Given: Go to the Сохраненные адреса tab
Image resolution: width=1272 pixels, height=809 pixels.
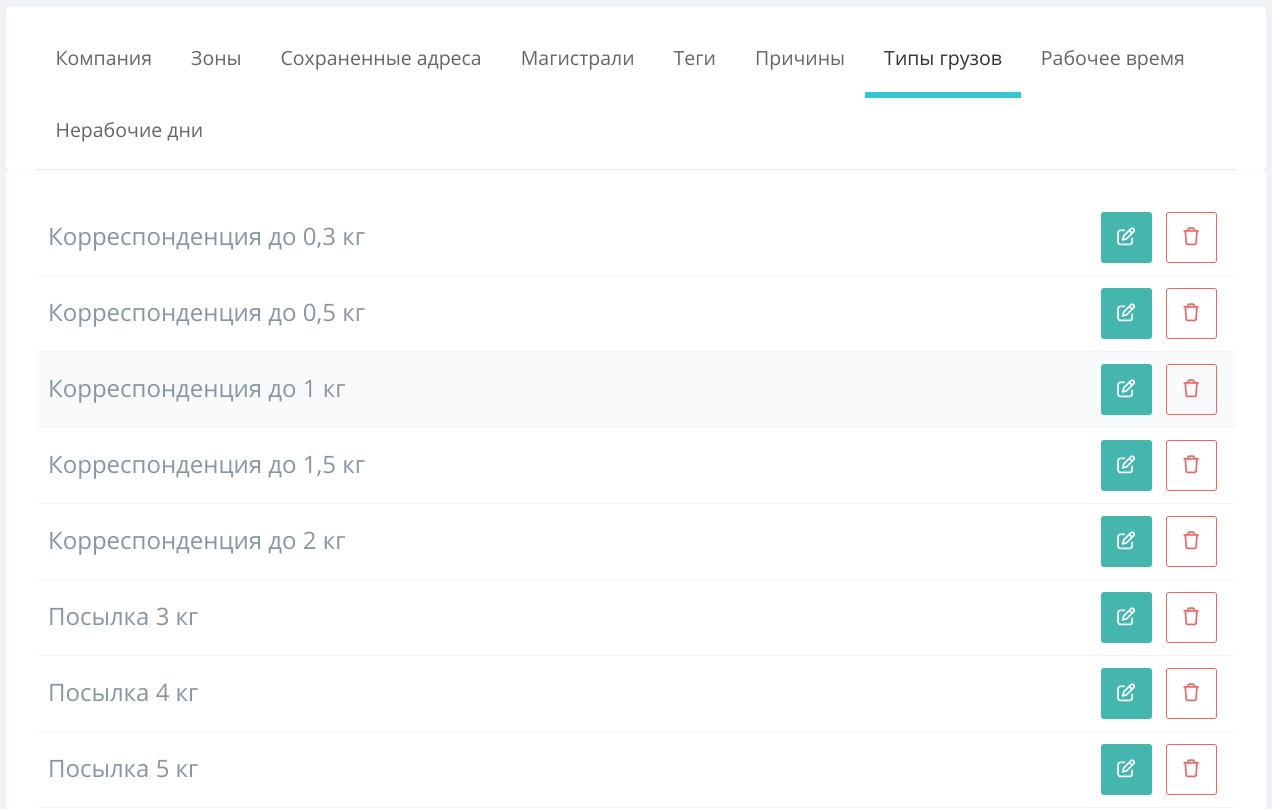Looking at the screenshot, I should (x=381, y=58).
